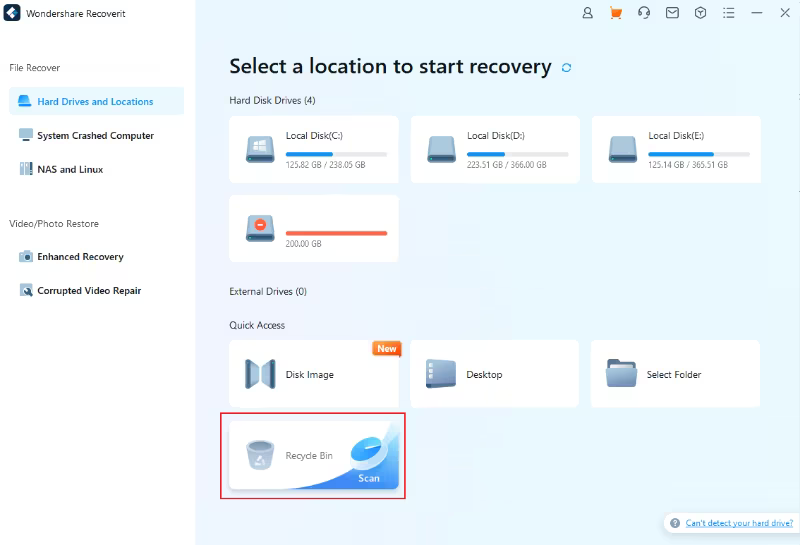Open the user account icon
The image size is (800, 545).
click(x=588, y=13)
